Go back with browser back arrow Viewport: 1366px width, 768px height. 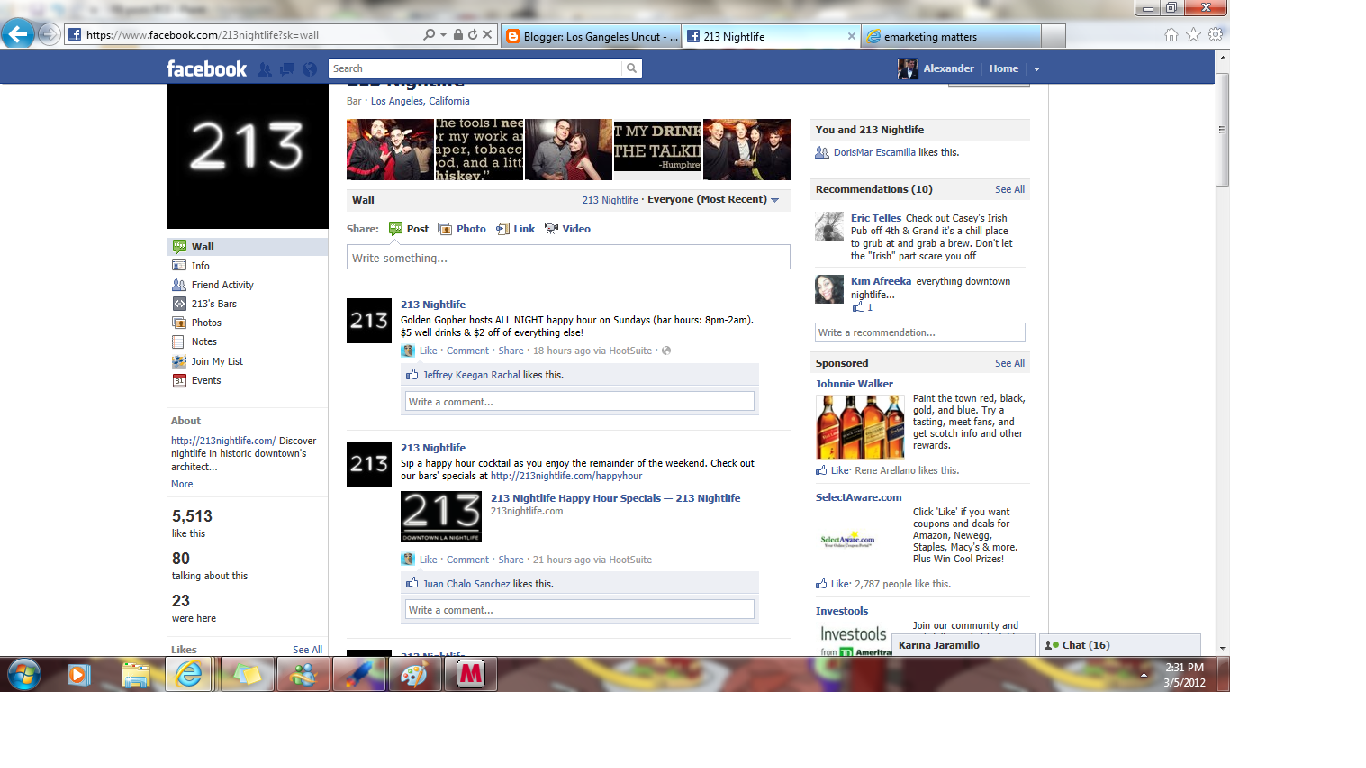coord(17,34)
